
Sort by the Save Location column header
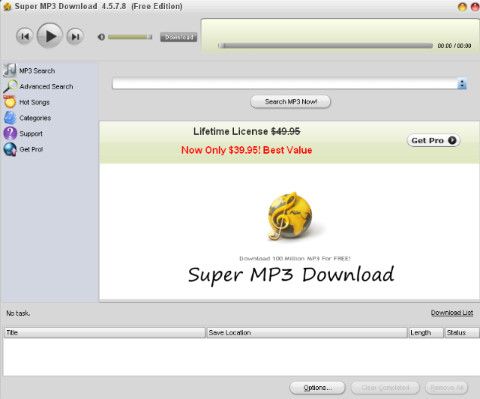click(307, 333)
